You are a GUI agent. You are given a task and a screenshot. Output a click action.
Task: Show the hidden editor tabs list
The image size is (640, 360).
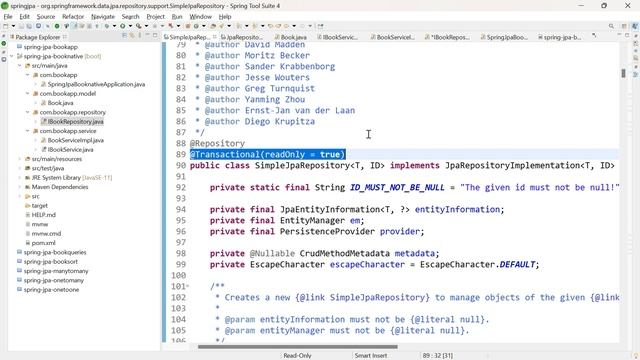coord(594,36)
